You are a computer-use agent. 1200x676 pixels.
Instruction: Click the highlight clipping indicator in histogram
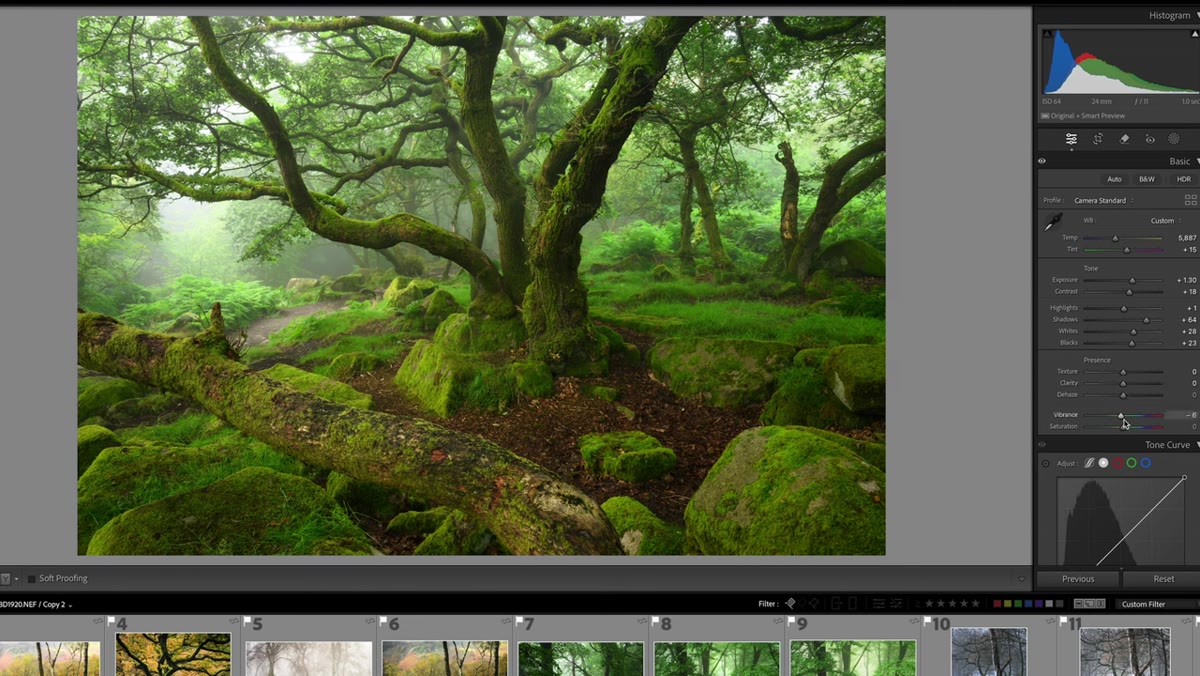[x=1197, y=34]
